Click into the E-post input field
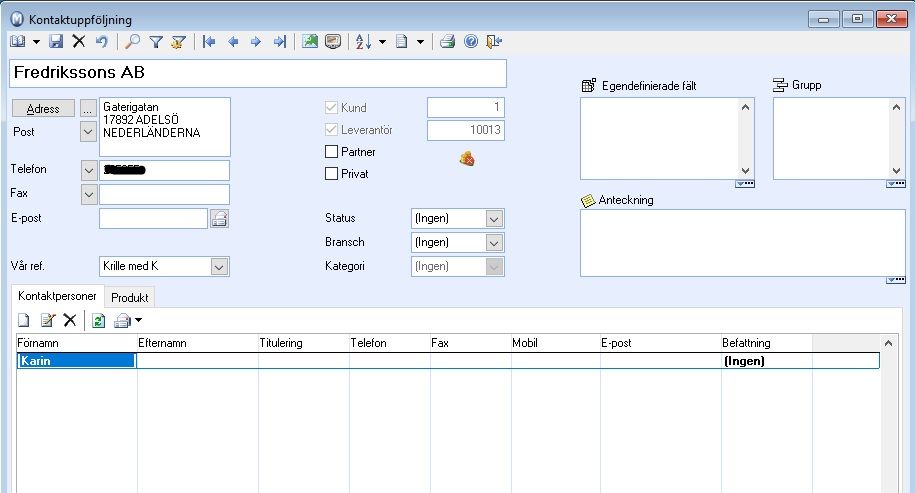The height and width of the screenshot is (493, 915). point(153,218)
